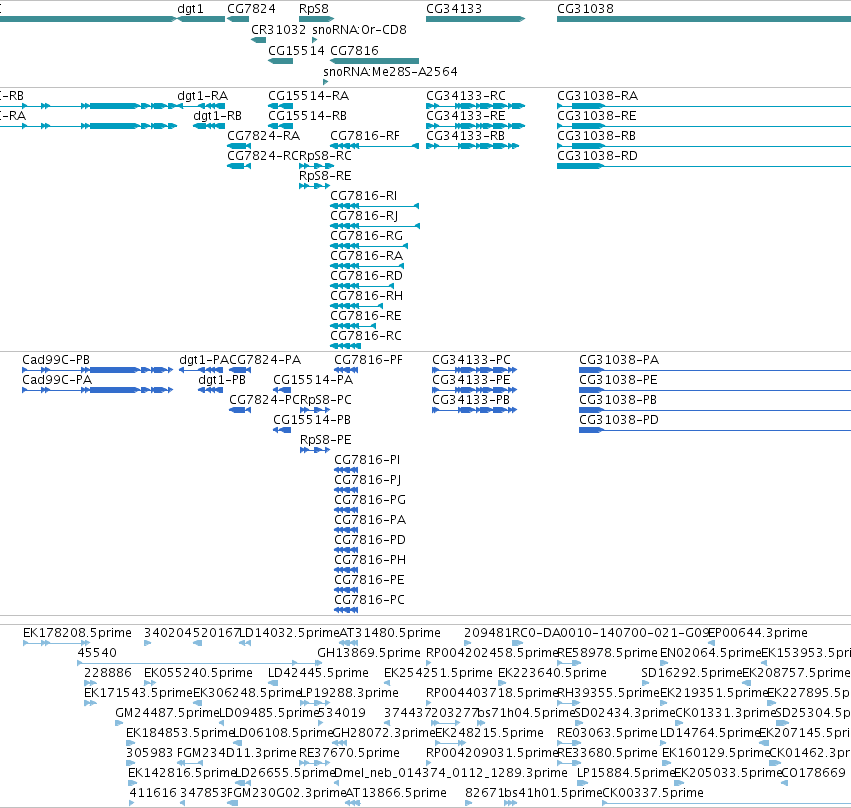Select the snoRNA:Me28S-A2564 label
Screen dimensions: 851x808
(x=390, y=72)
